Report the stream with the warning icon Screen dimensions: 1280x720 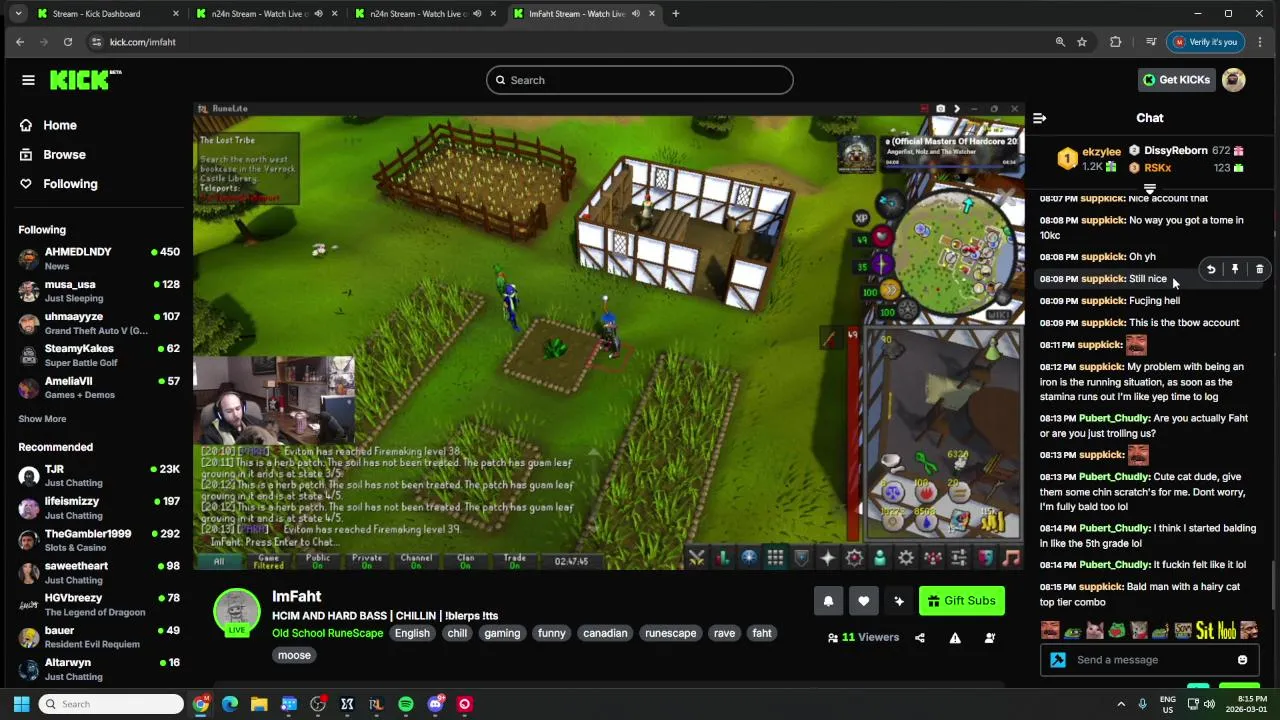click(x=955, y=638)
